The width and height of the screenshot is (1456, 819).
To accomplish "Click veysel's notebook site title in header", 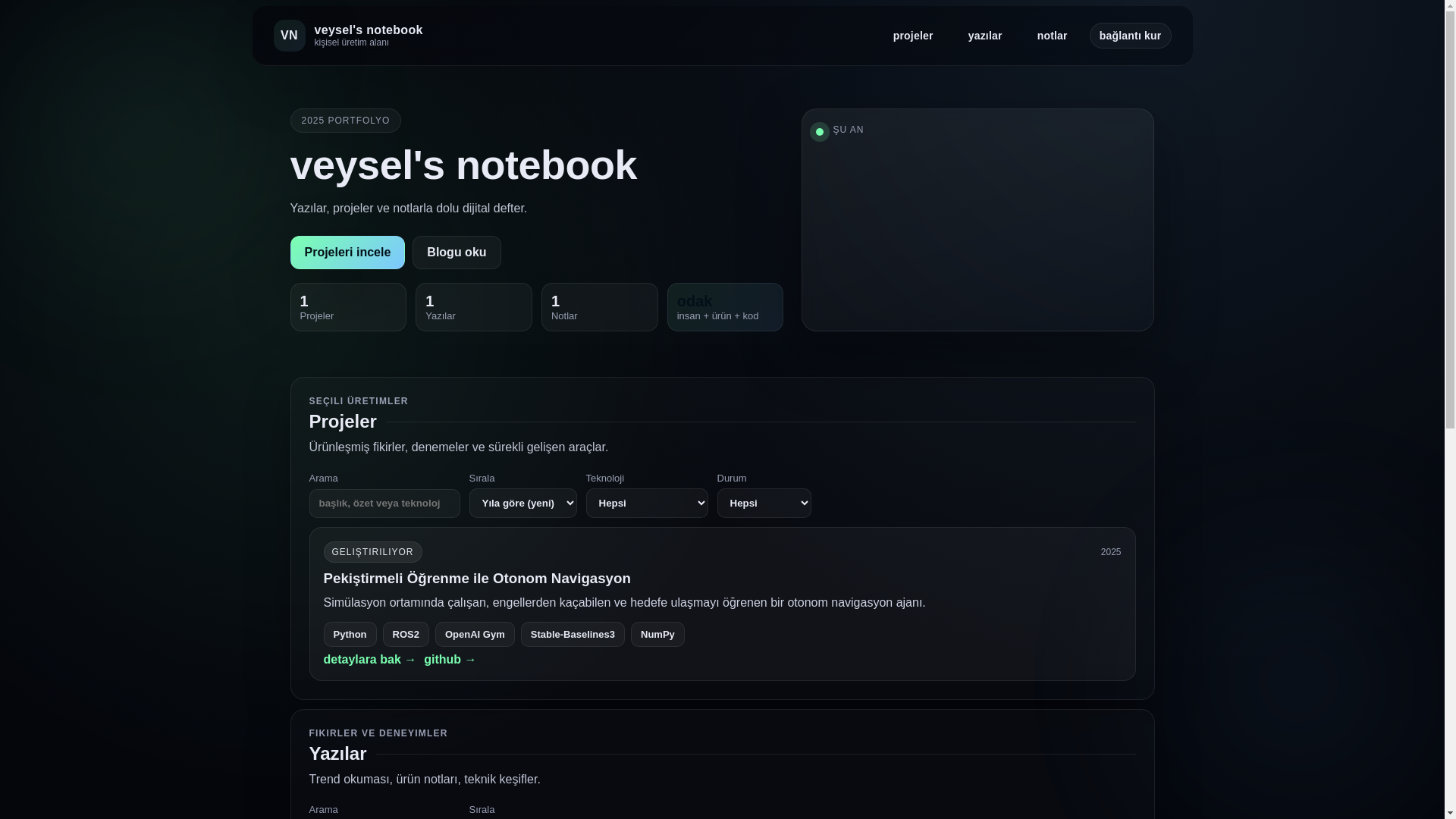I will tap(368, 30).
